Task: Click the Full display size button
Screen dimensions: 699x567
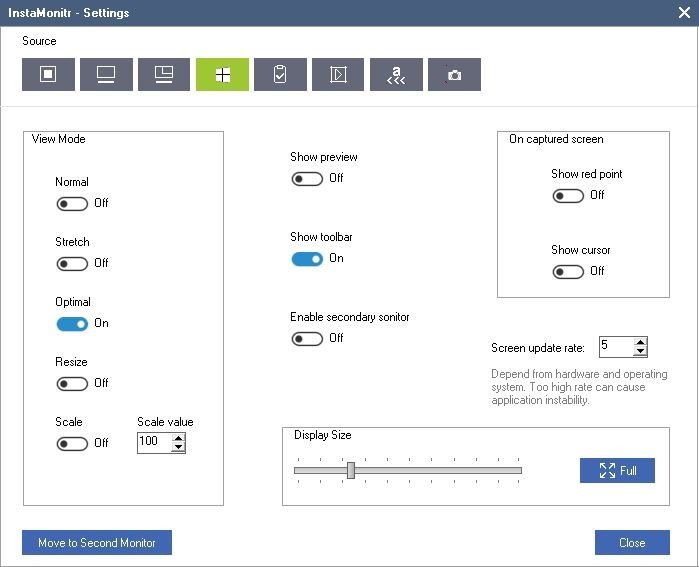Action: pyautogui.click(x=617, y=470)
